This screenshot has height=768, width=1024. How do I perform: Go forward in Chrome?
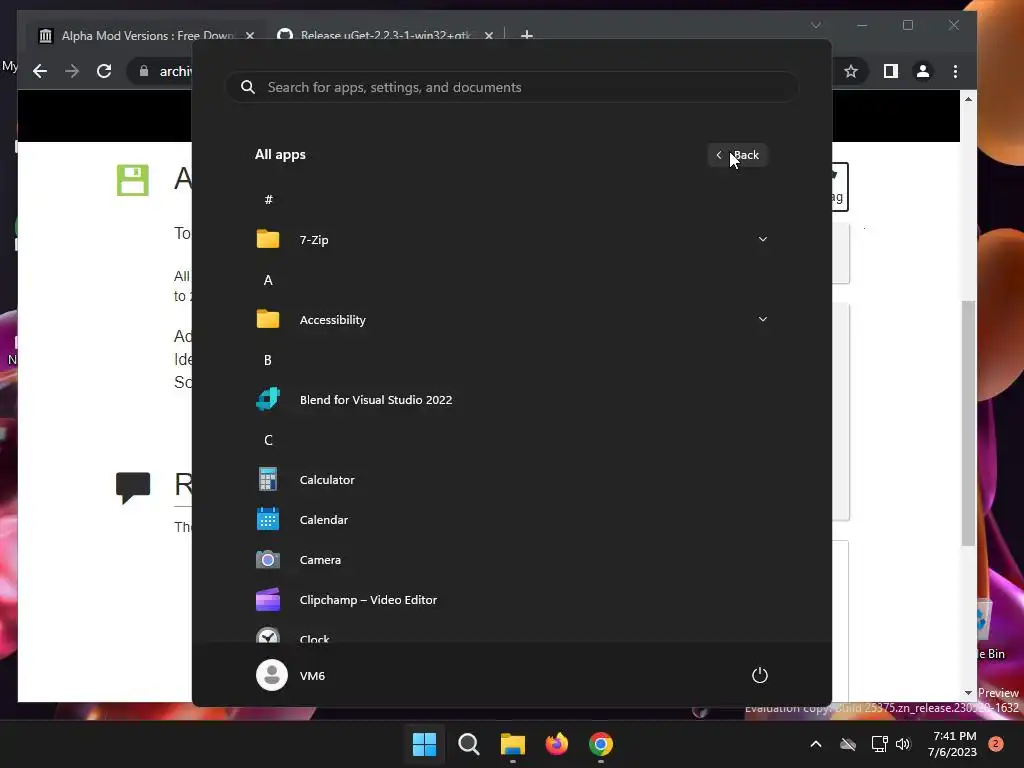pyautogui.click(x=72, y=71)
